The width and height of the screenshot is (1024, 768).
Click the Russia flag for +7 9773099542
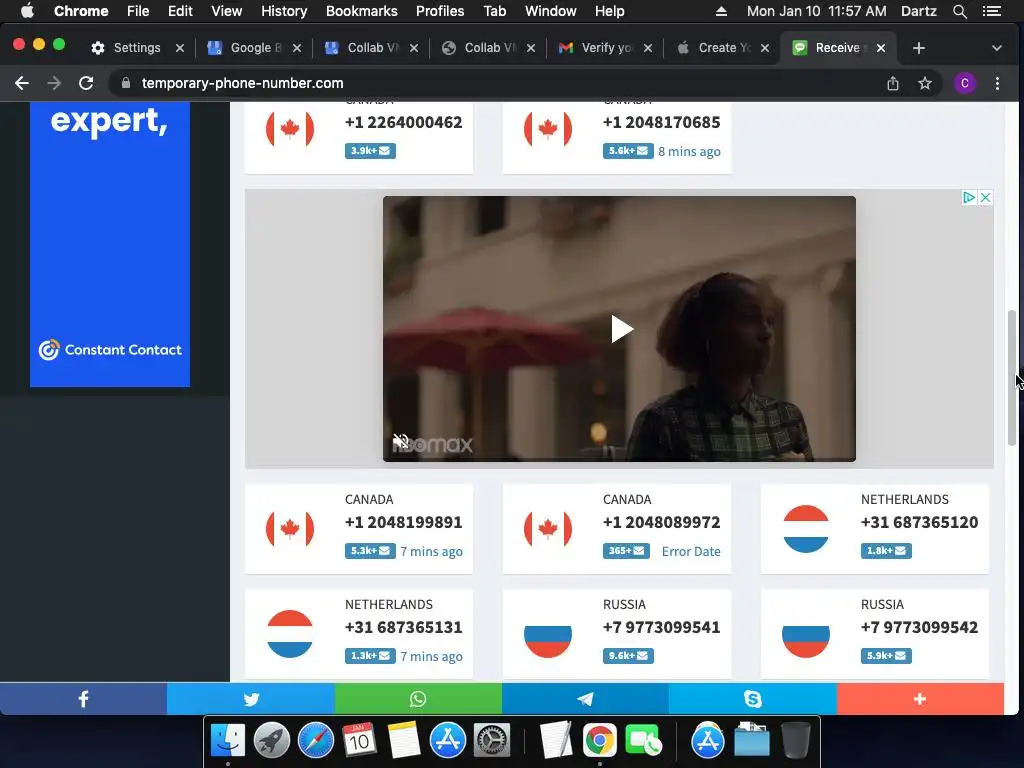[806, 634]
